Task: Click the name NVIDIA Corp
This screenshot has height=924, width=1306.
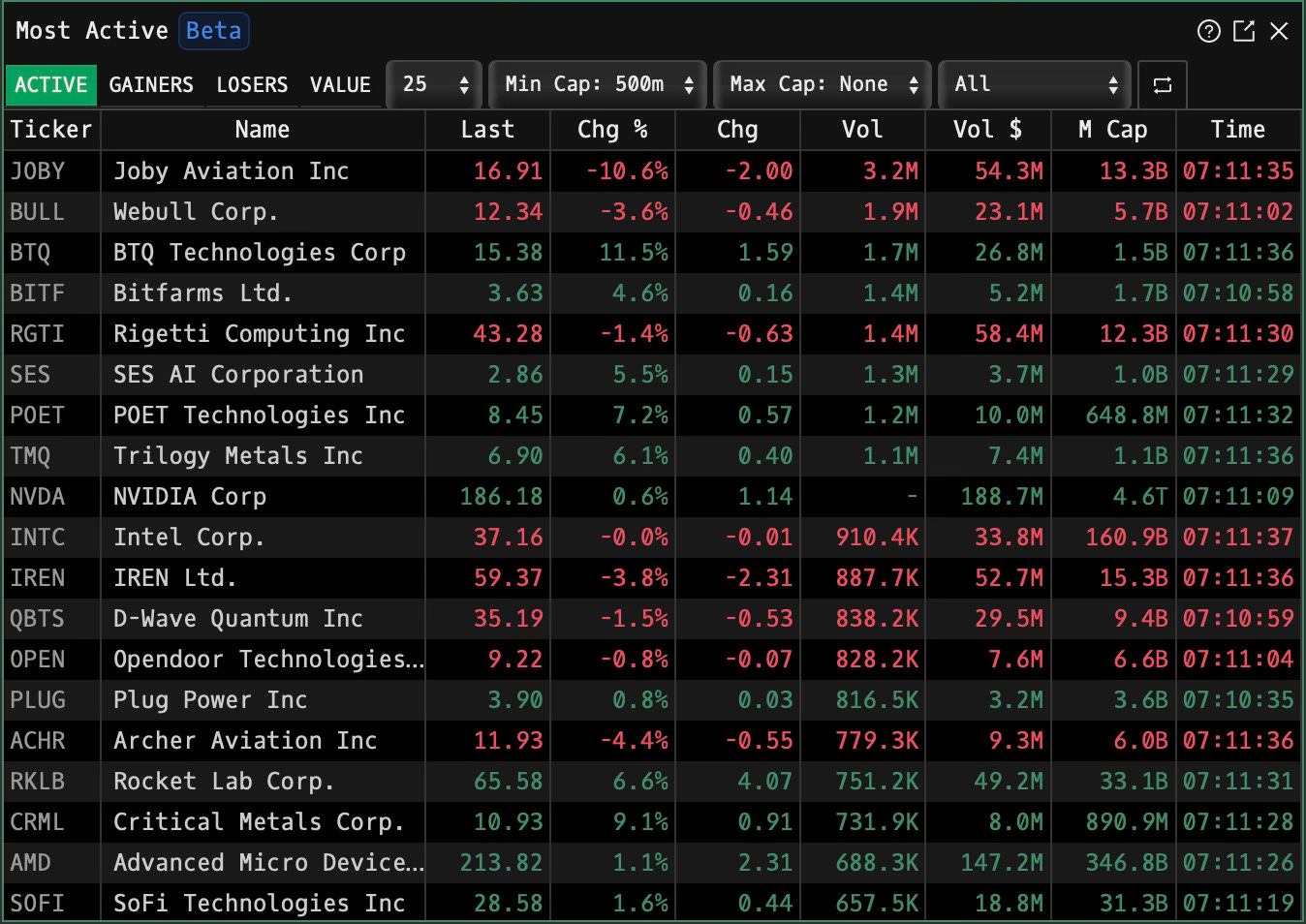Action: (x=189, y=497)
